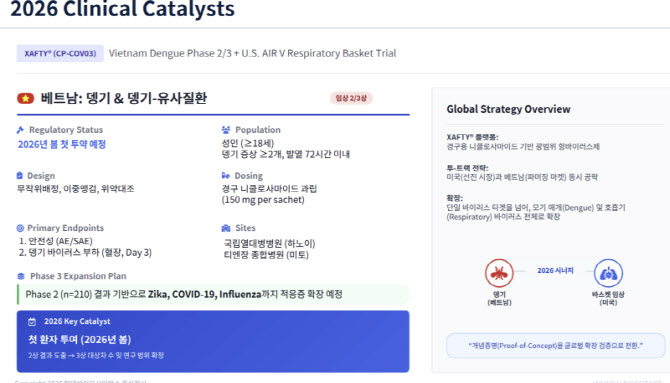Click the Phase 3 Expansion Plan layers icon
Image resolution: width=670 pixels, height=383 pixels.
pos(21,277)
